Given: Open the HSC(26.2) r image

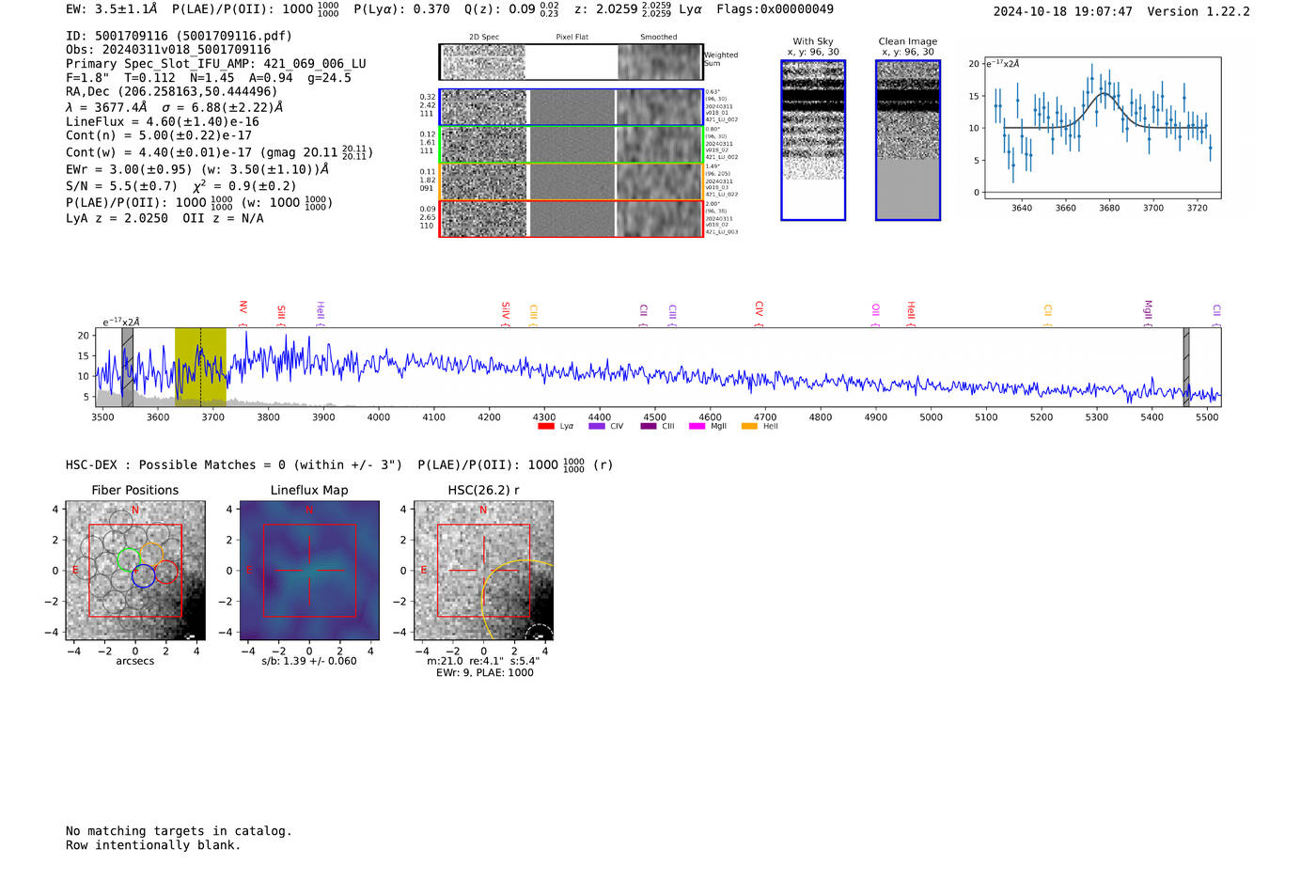Looking at the screenshot, I should 483,571.
